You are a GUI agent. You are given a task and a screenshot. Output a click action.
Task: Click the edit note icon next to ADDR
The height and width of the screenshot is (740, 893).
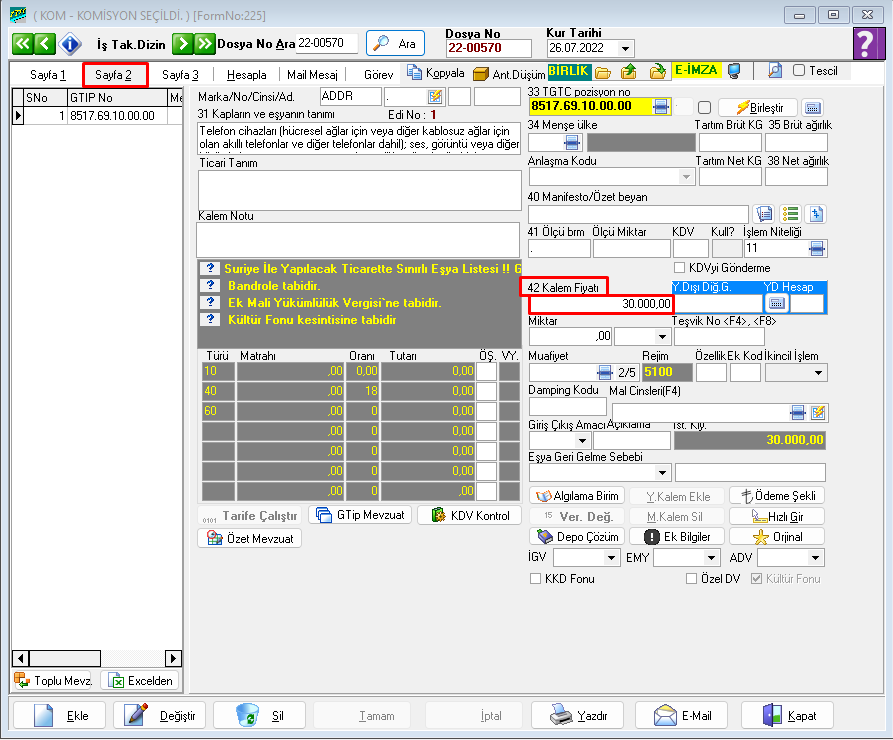click(435, 96)
